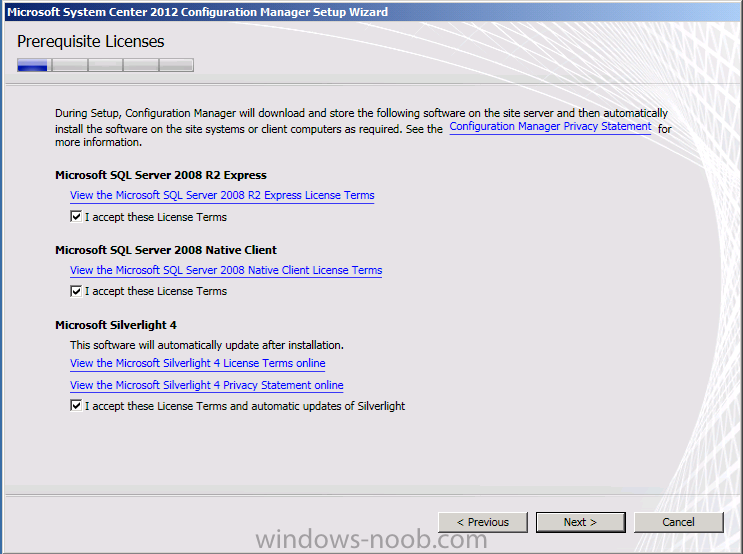Viewport: 743px width, 554px height.
Task: Click 'This software will automatically update after installation.' text
Action: [x=207, y=345]
